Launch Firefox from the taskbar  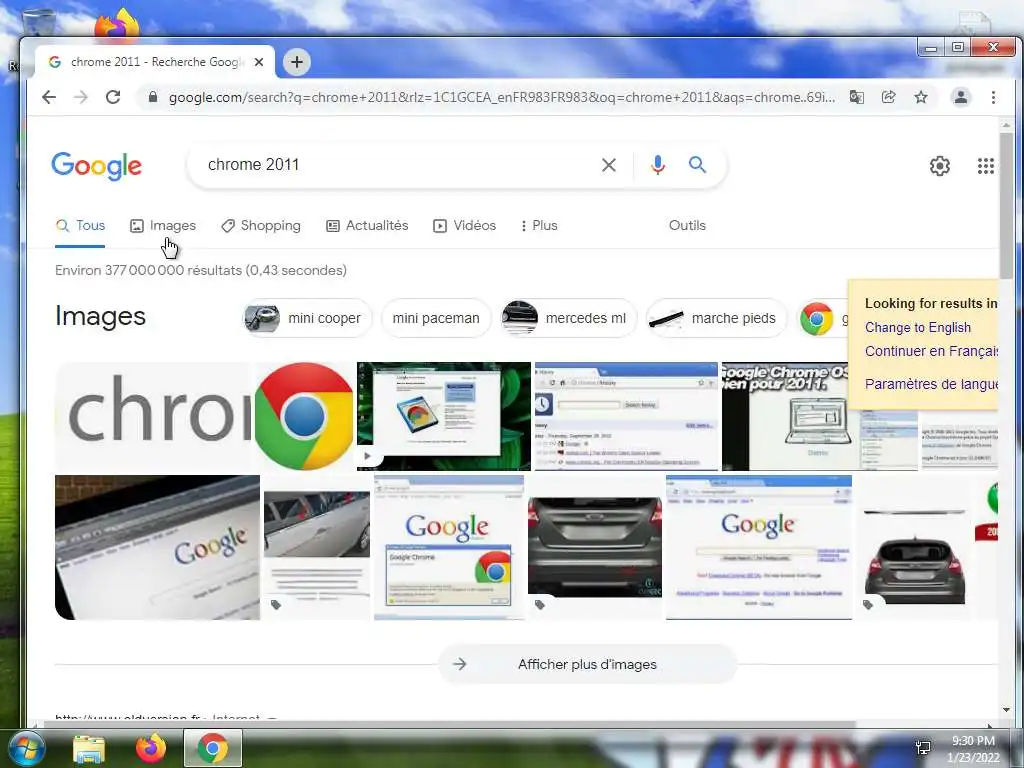151,748
